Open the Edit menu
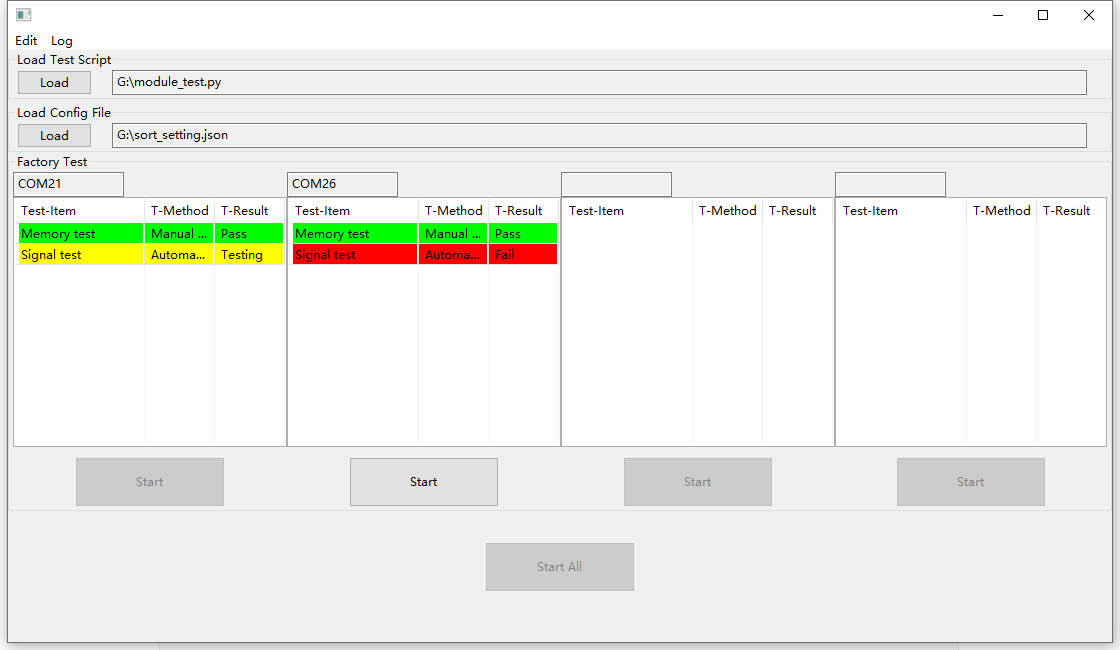Image resolution: width=1120 pixels, height=650 pixels. click(x=26, y=41)
